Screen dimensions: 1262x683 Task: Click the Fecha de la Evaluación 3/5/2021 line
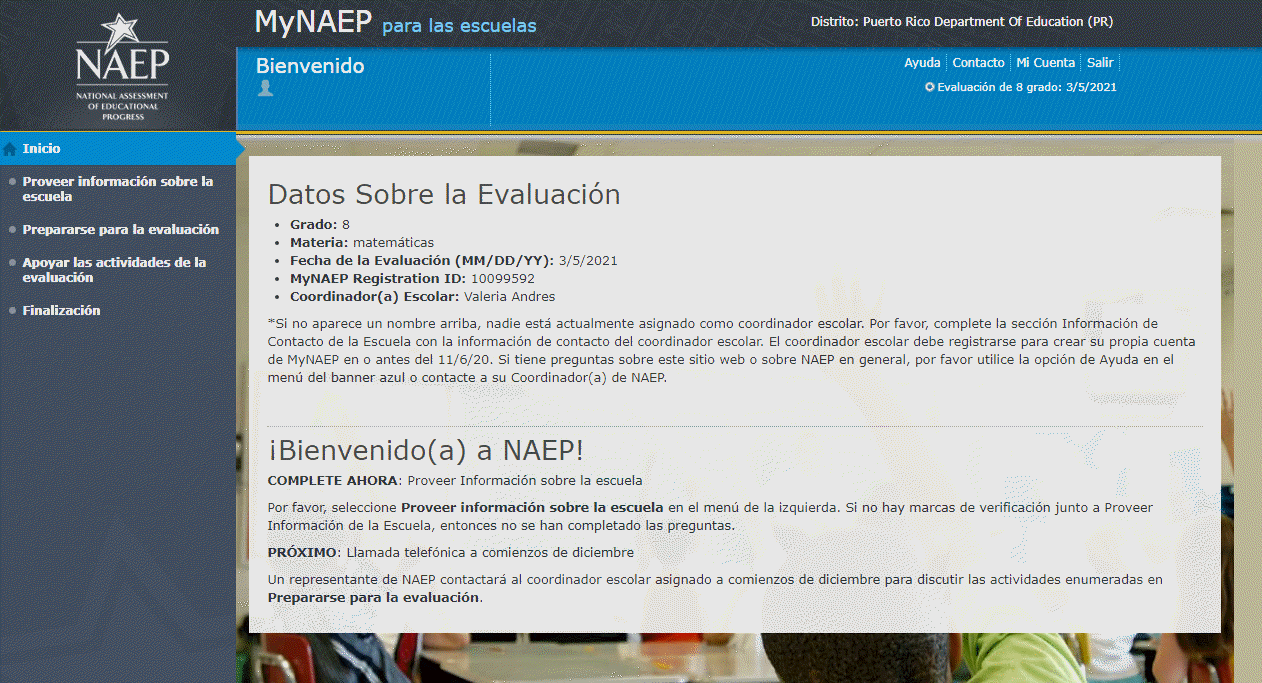[x=454, y=261]
